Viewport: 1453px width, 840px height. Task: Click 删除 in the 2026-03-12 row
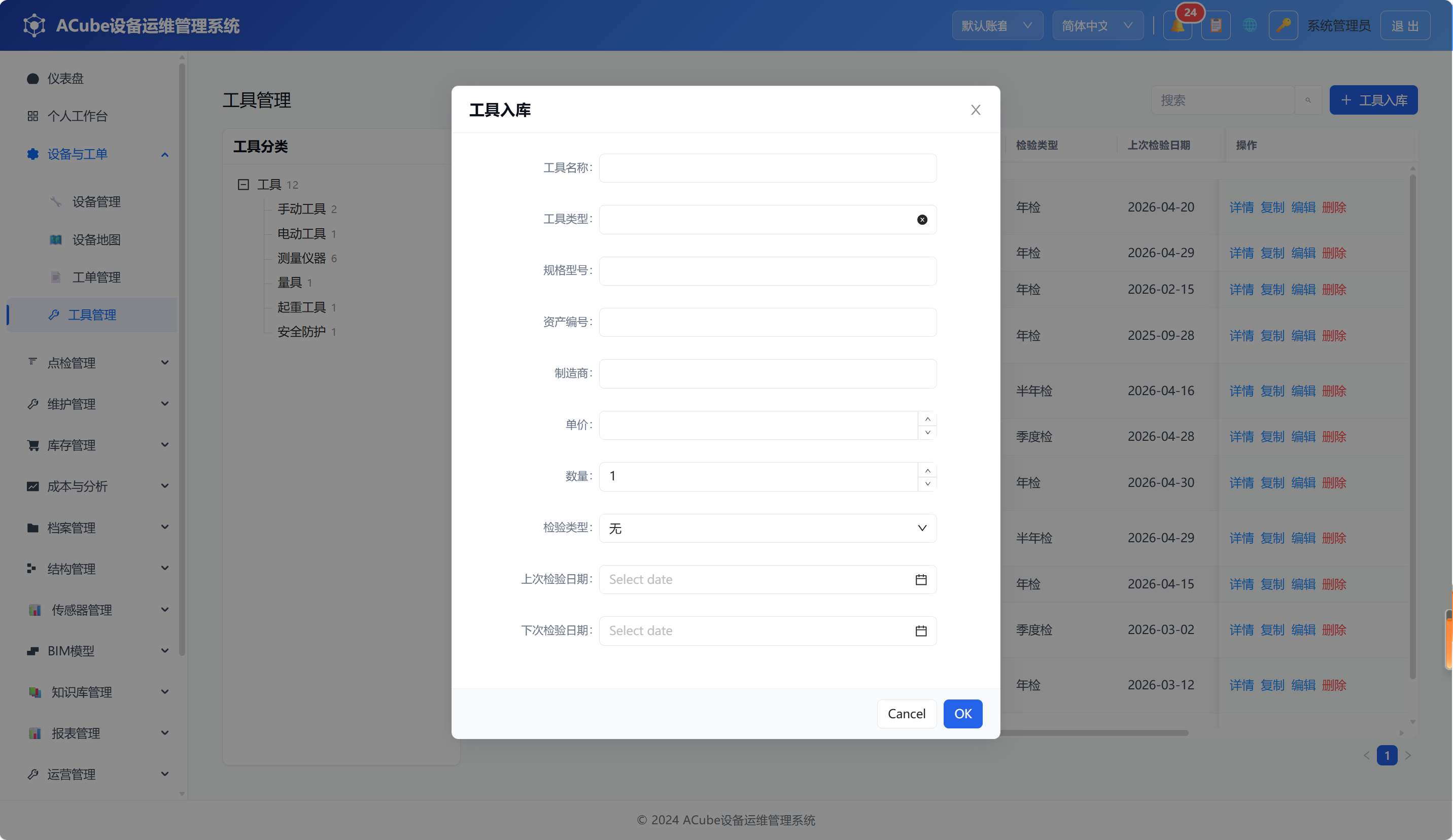tap(1334, 685)
